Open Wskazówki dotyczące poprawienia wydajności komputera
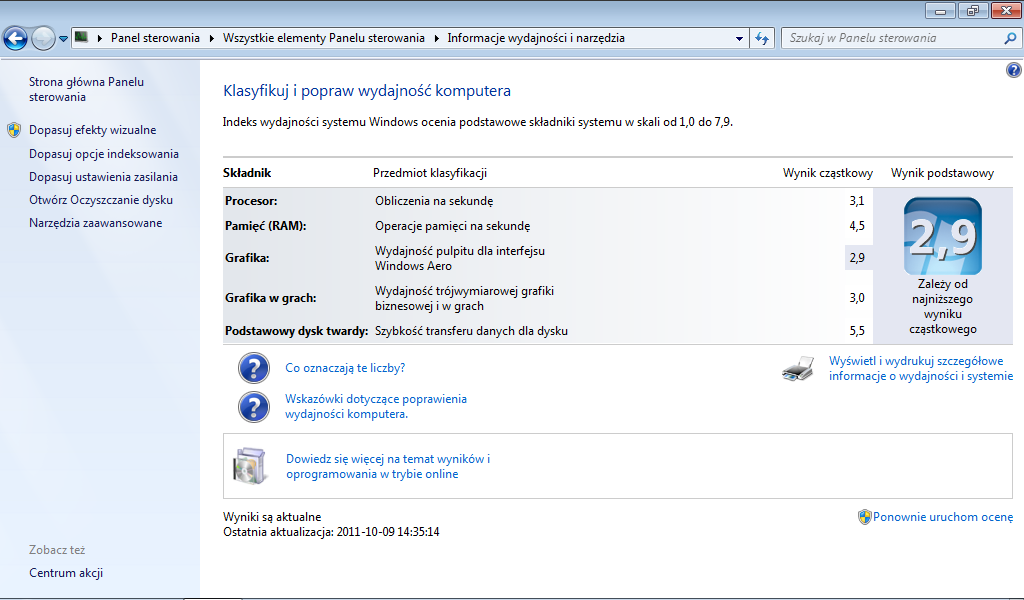 point(376,406)
